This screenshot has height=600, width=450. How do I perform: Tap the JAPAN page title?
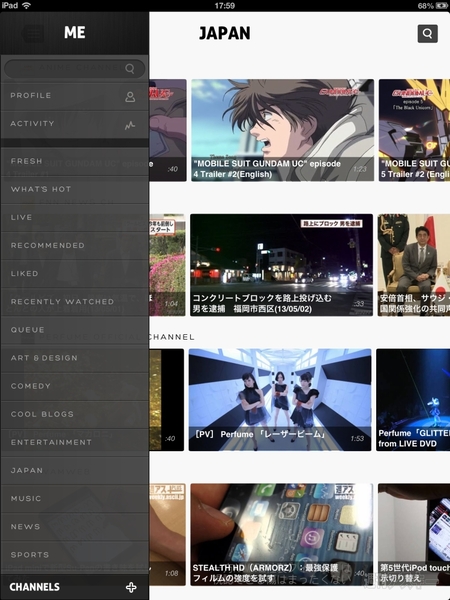point(225,34)
